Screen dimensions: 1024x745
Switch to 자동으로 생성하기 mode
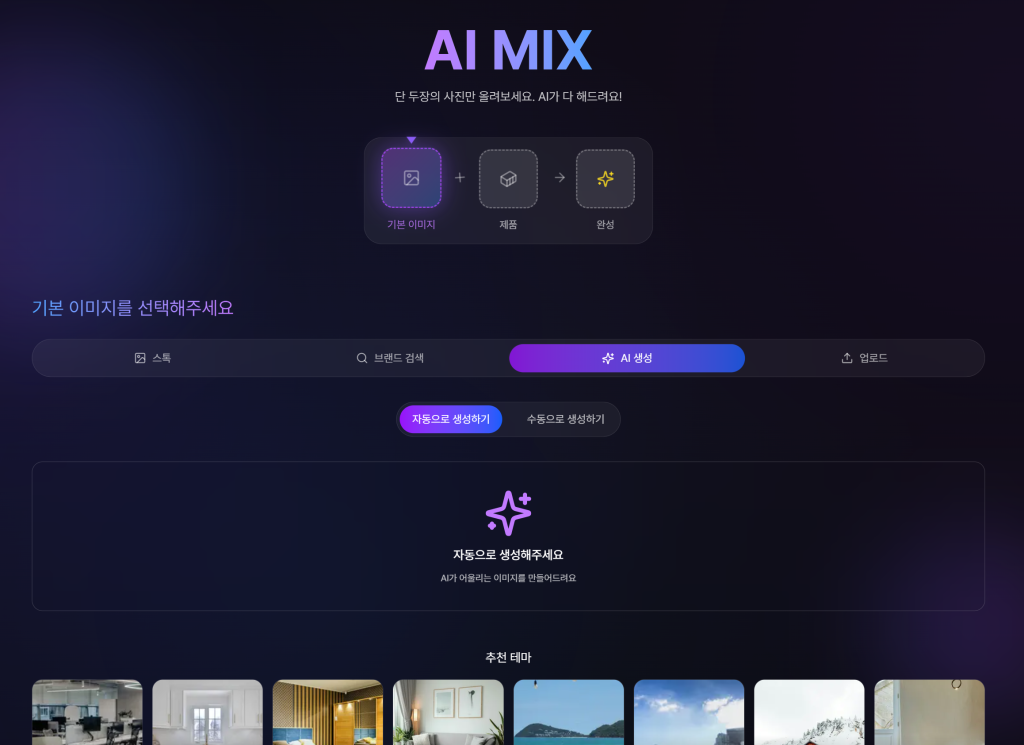(451, 419)
